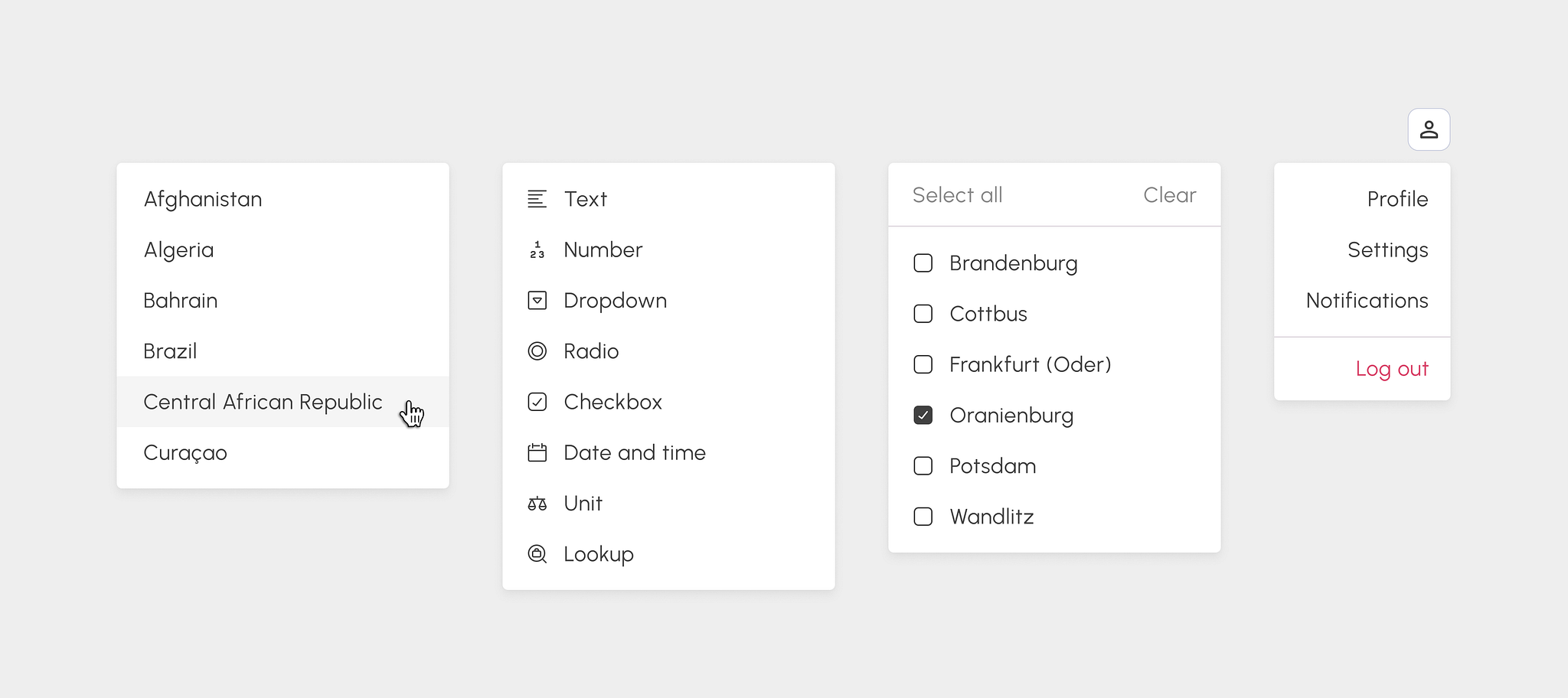Open Settings from the account menu
Screen dimensions: 1568x698
click(x=1387, y=250)
